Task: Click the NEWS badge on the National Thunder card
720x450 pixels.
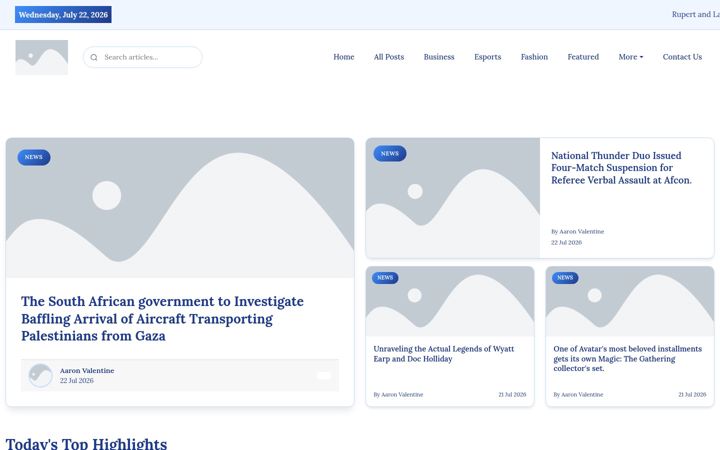Action: [x=390, y=153]
